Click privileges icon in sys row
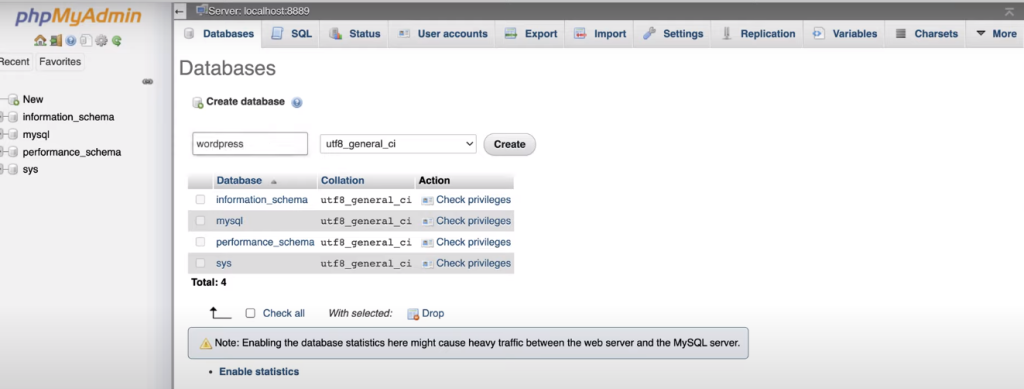1024x389 pixels. [x=428, y=264]
